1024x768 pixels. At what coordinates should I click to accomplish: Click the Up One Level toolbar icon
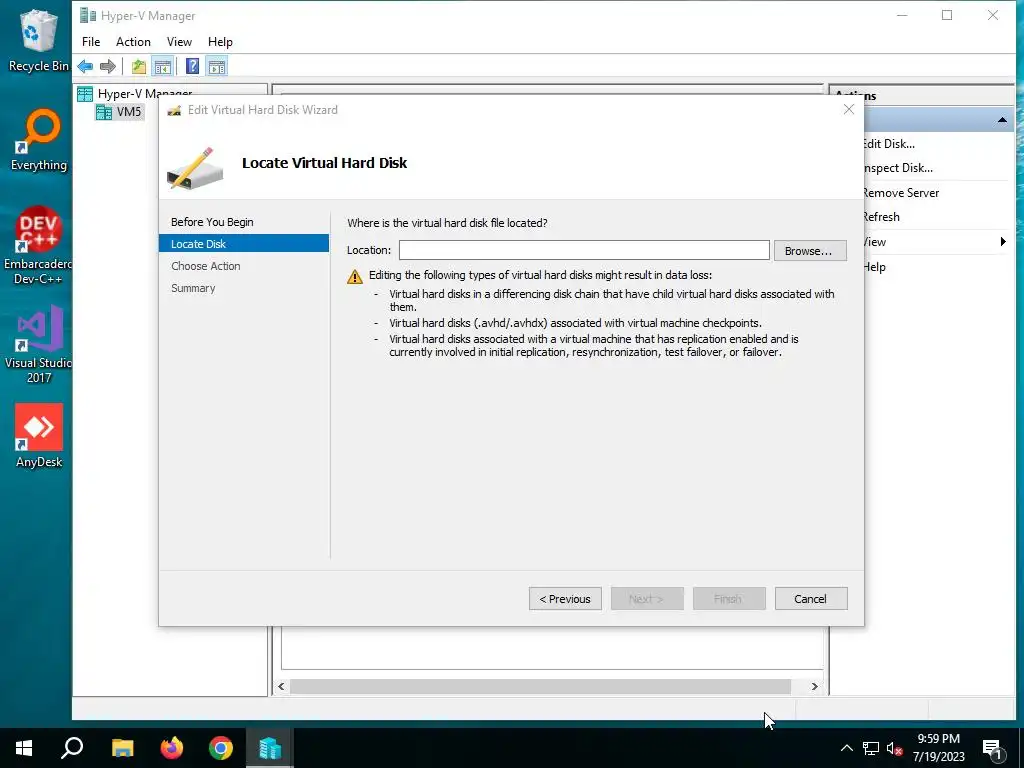[138, 66]
